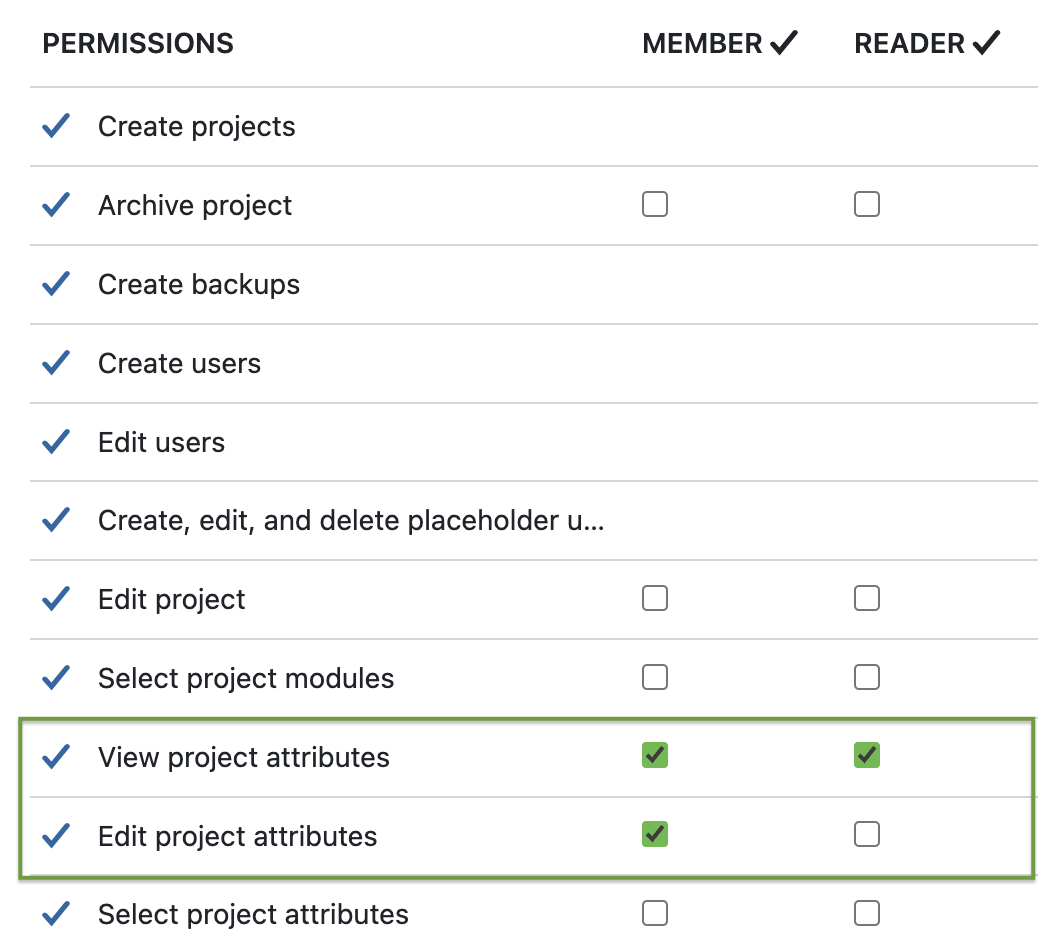Click the blue checkmark beside Create projects

tap(56, 125)
